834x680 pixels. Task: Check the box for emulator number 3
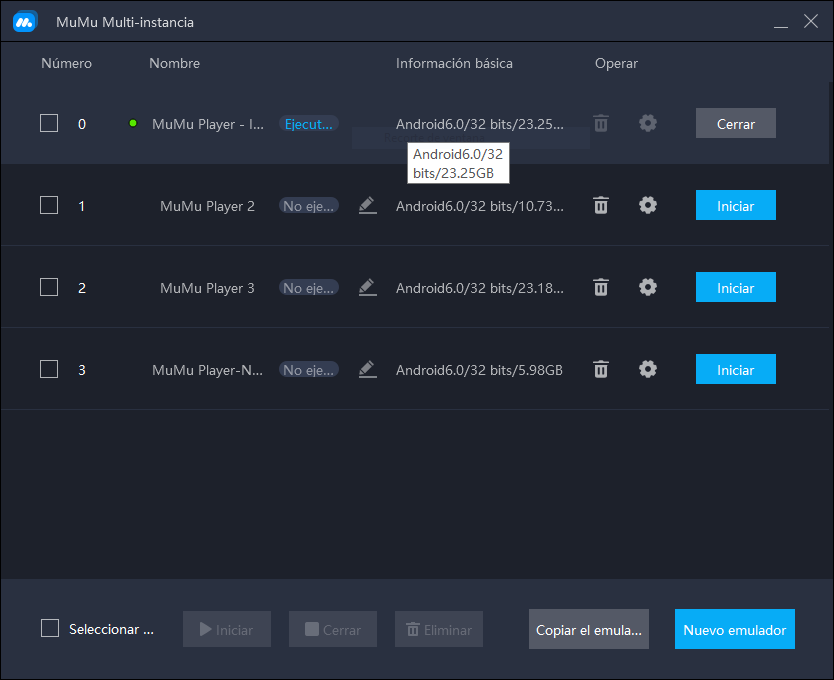tap(49, 369)
